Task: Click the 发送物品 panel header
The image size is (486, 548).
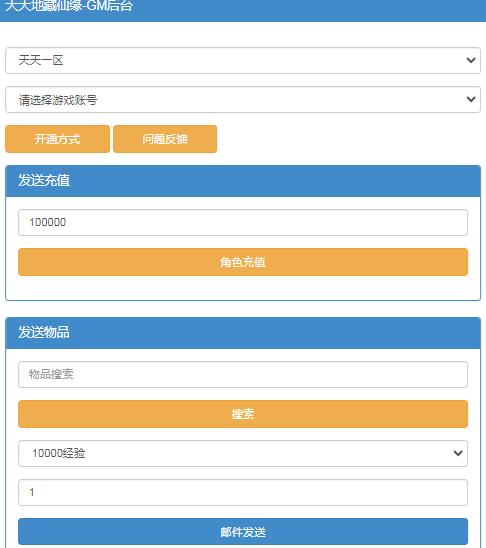Action: tap(243, 333)
